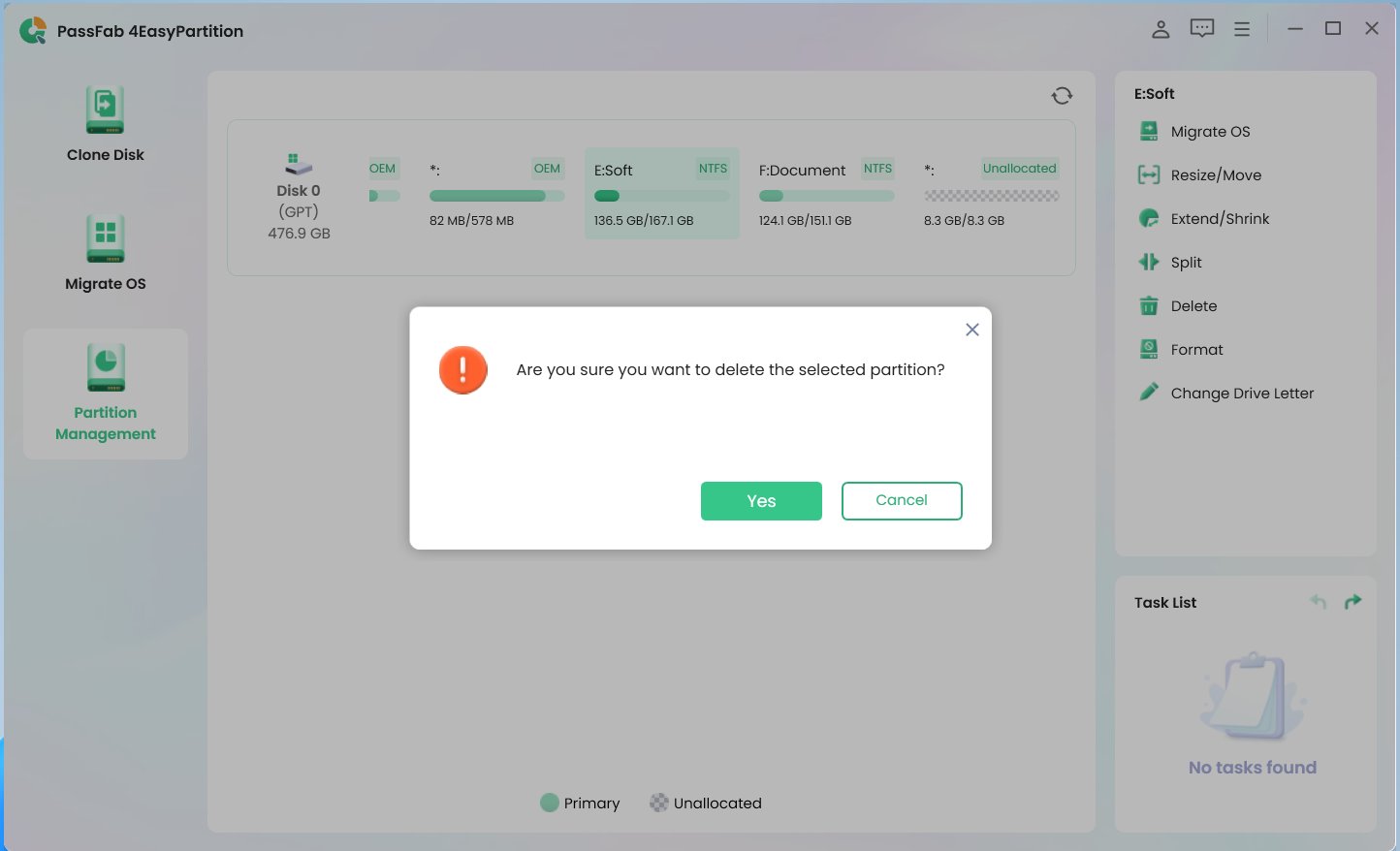Click the Resize/Move operation icon

pyautogui.click(x=1148, y=174)
